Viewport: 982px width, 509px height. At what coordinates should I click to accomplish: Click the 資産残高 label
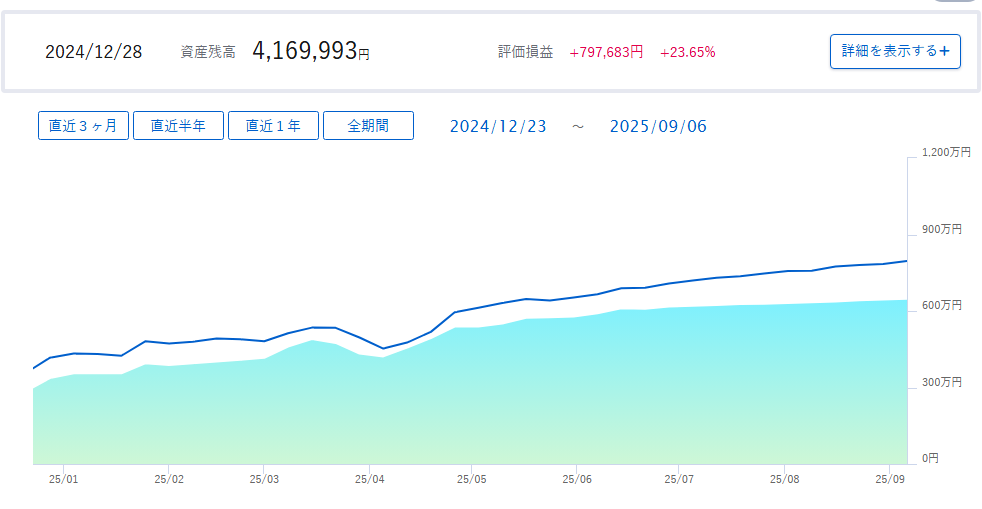(208, 52)
